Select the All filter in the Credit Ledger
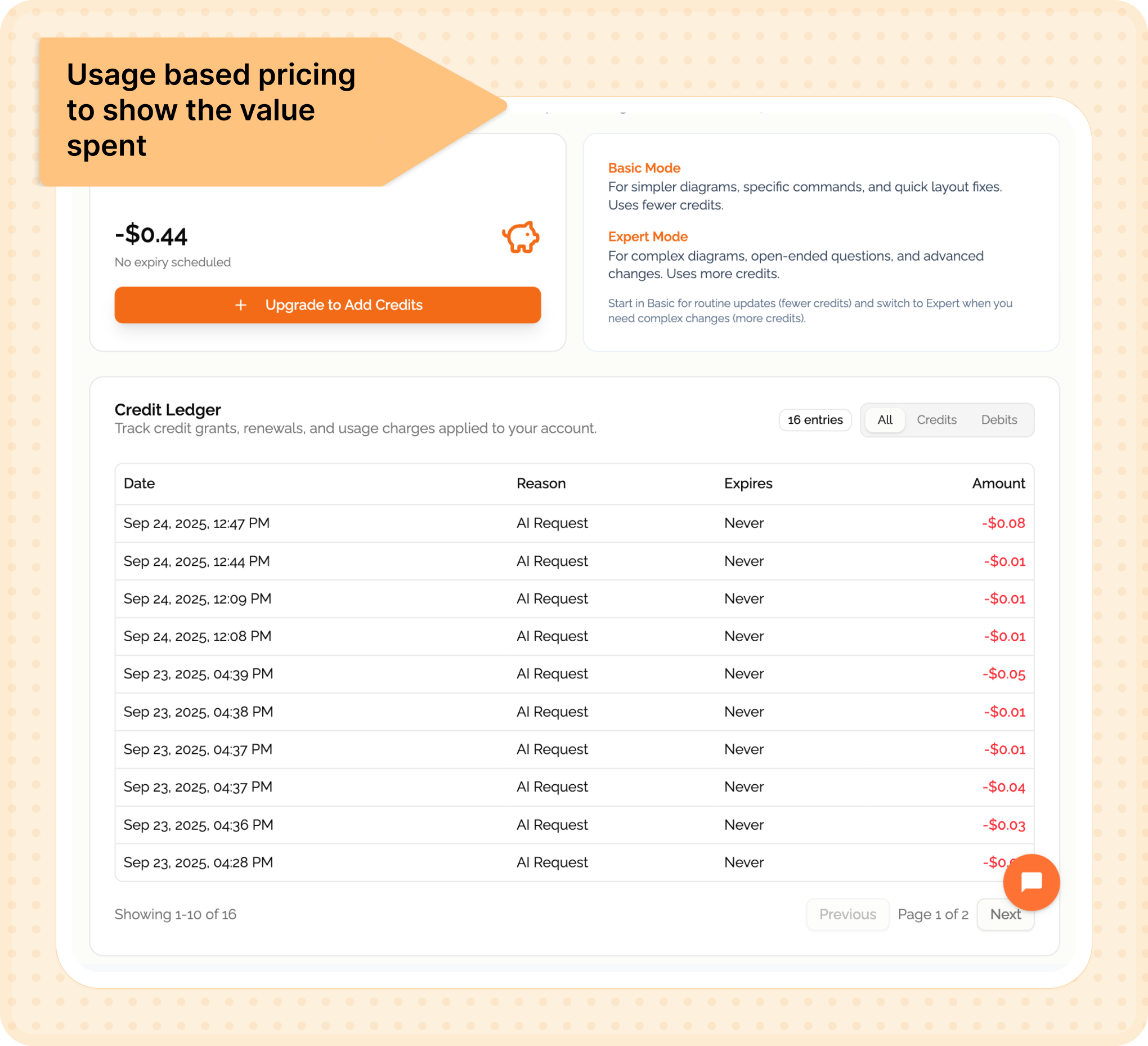 point(884,420)
